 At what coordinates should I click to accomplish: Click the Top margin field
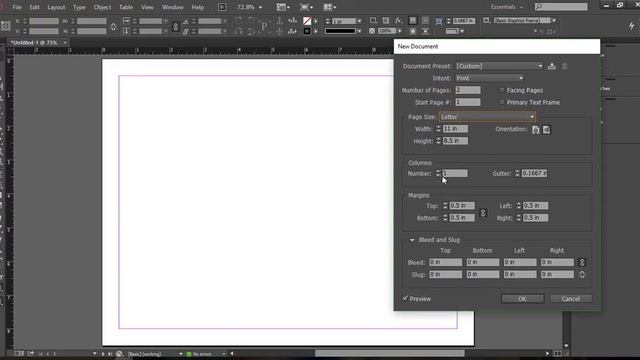point(462,206)
